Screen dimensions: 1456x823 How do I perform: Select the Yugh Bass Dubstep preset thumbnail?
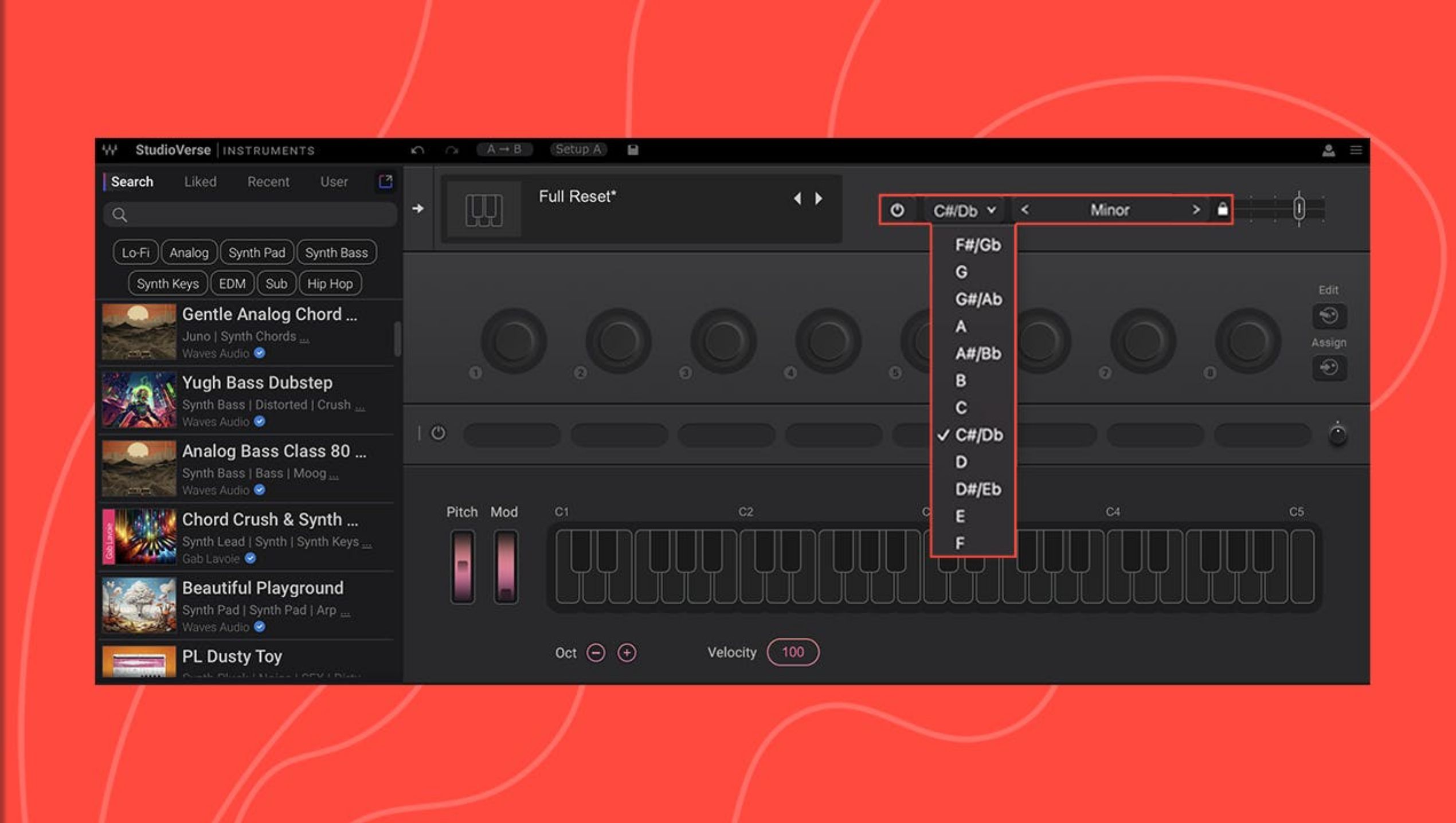[139, 400]
